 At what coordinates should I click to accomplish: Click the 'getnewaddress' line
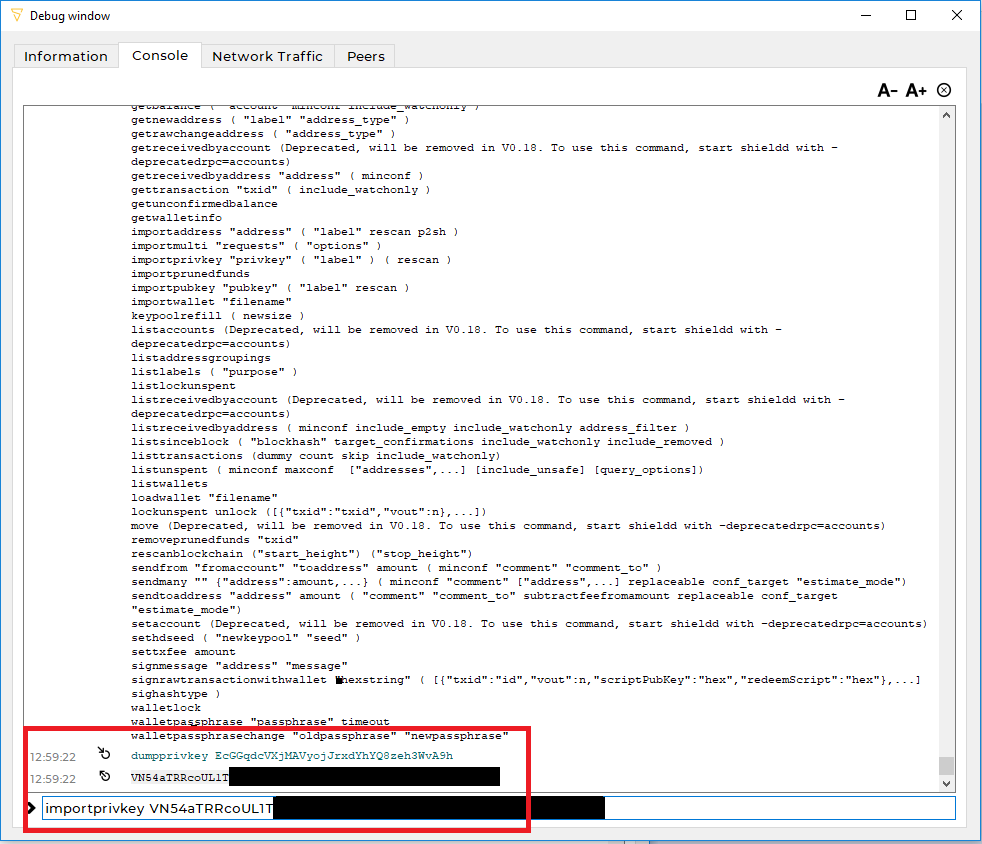[271, 120]
